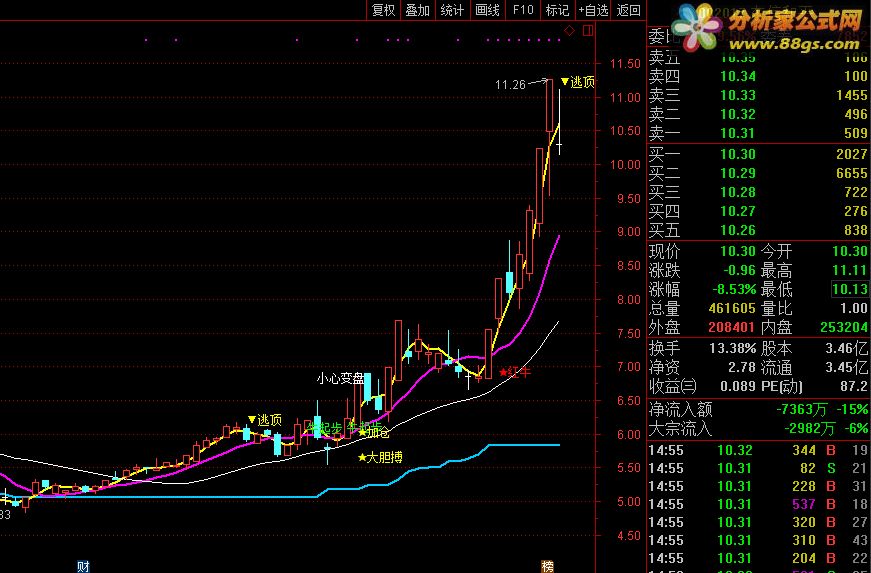Click the top ▼逃顶 signal marker
871x573 pixels.
pos(578,82)
